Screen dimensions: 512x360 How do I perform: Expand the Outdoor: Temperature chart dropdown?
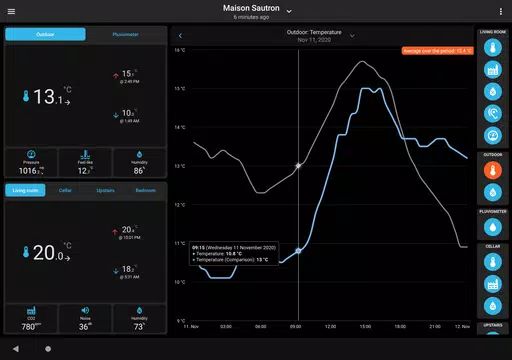(352, 35)
